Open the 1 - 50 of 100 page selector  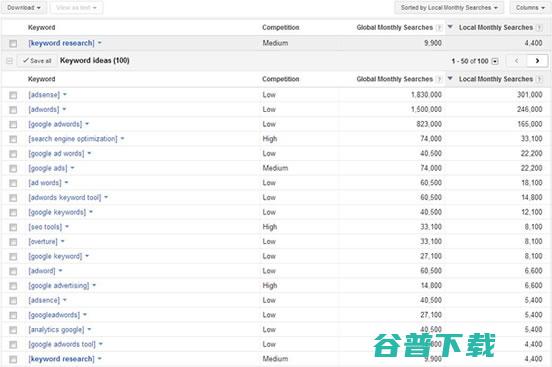pos(495,61)
